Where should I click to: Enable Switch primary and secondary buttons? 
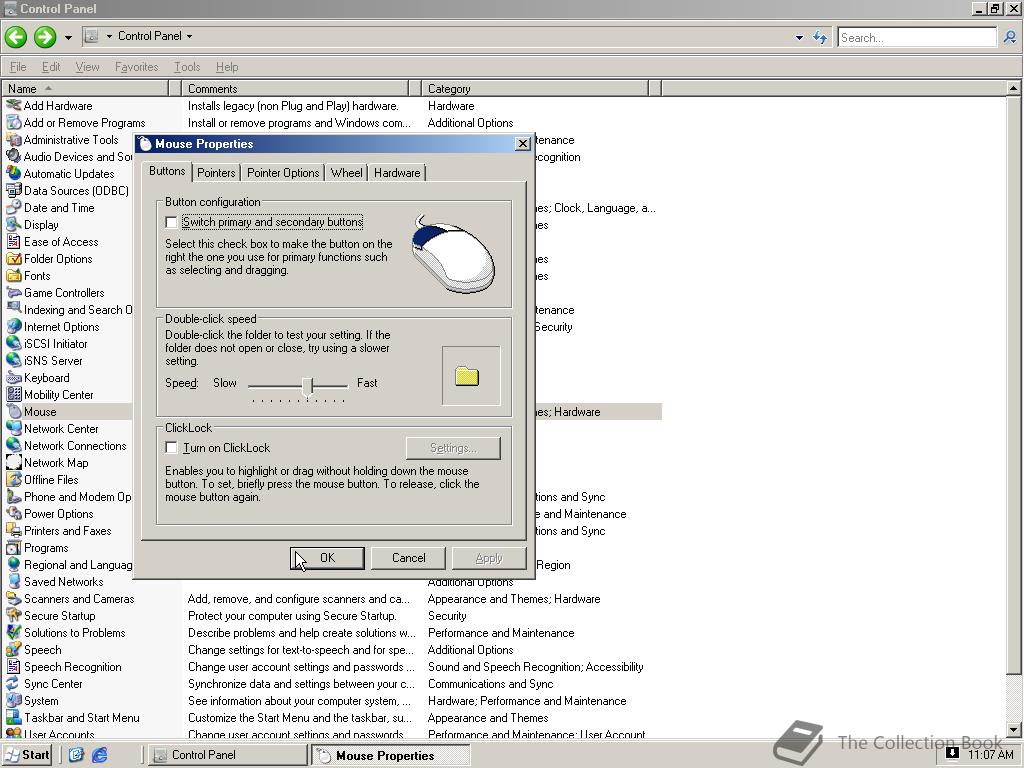171,222
